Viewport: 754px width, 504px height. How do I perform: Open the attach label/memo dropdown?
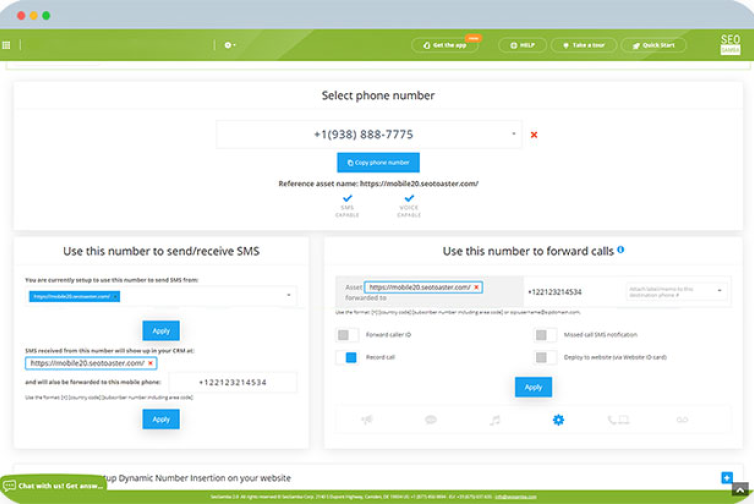676,291
